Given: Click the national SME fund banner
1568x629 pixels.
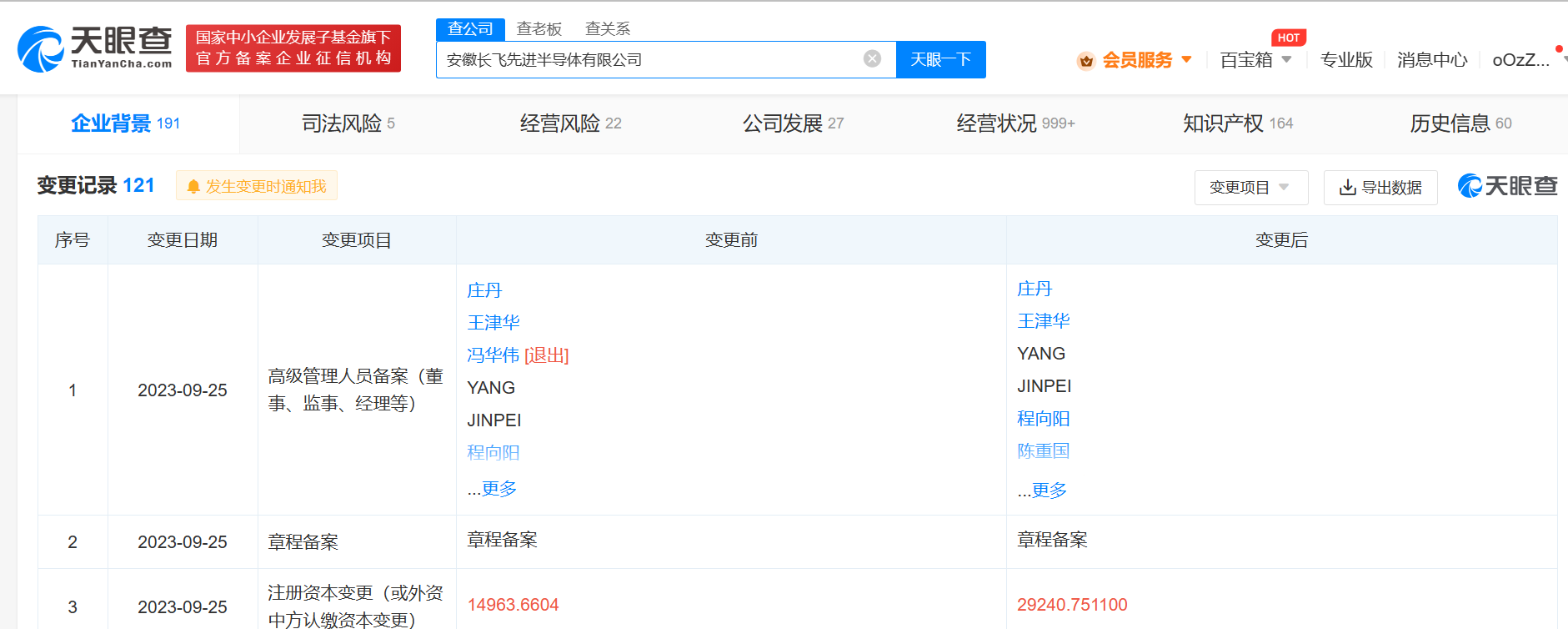Looking at the screenshot, I should [293, 48].
